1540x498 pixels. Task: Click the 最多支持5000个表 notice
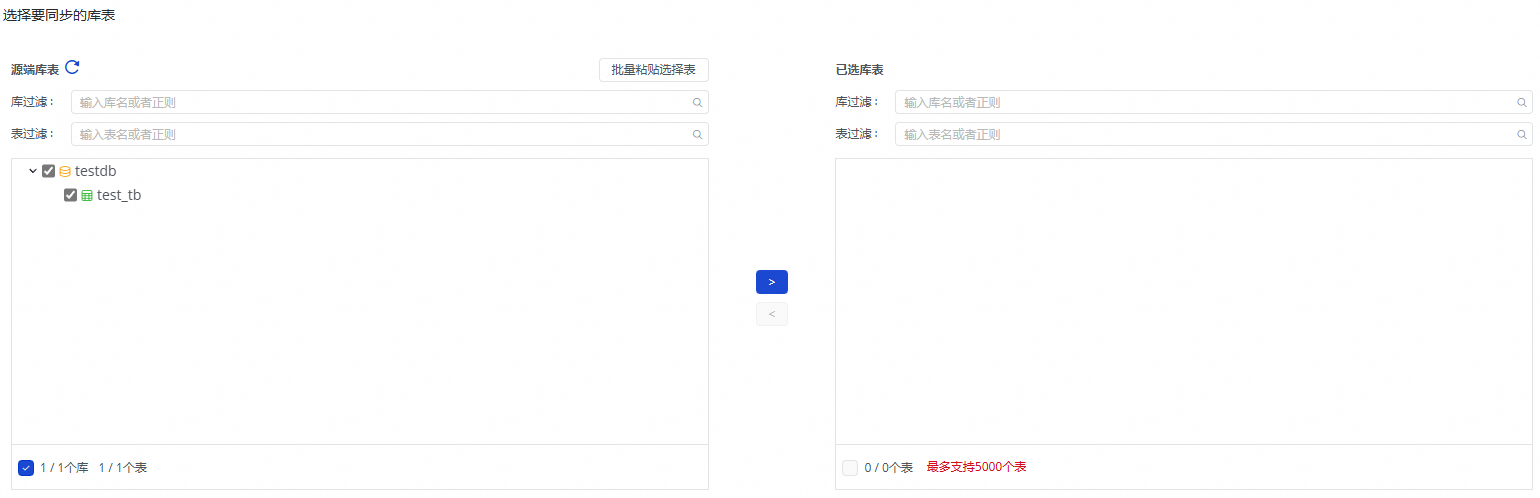(976, 467)
